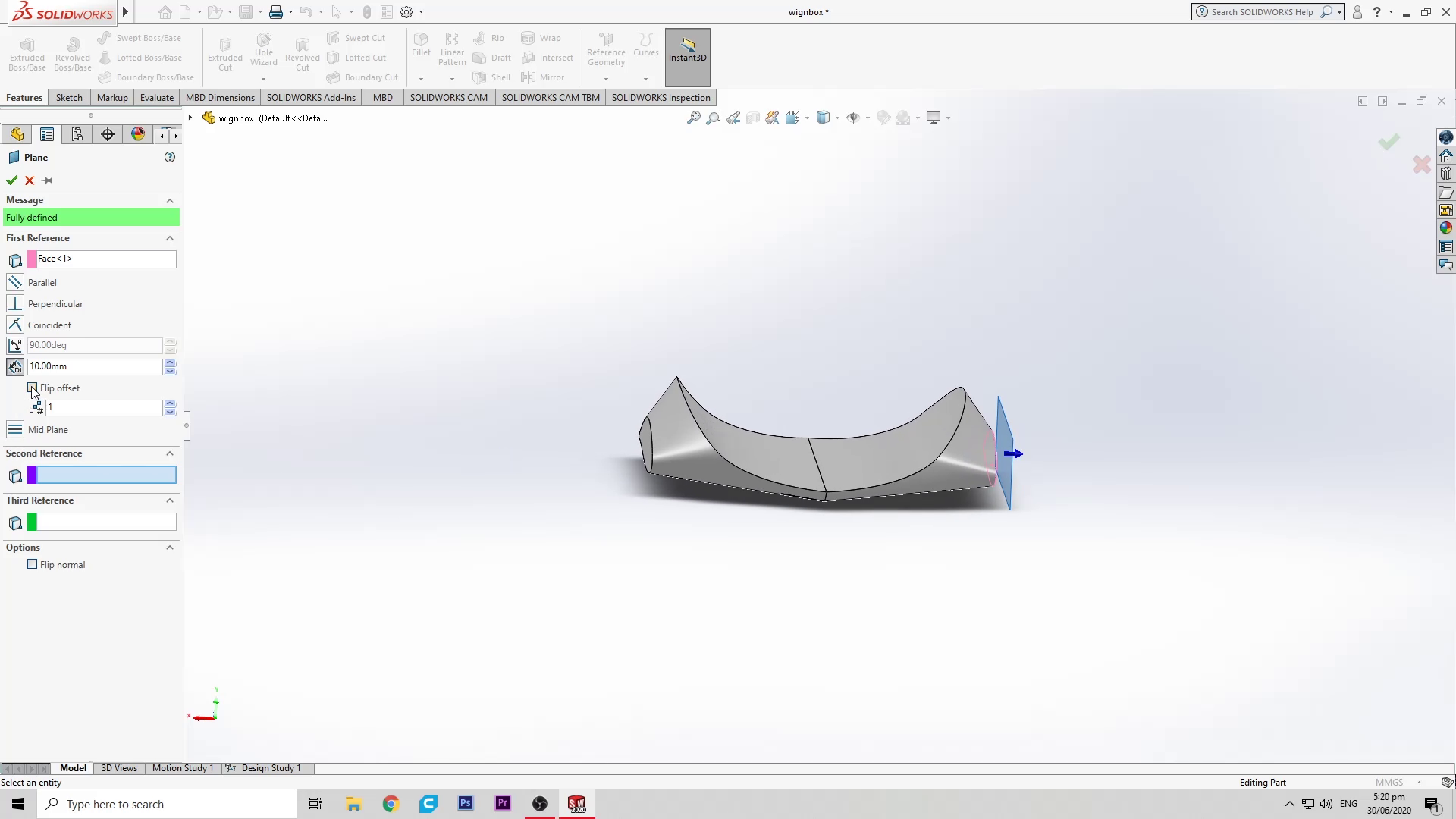Open the SOLIDWORKS Add-Ins tab
Viewport: 1456px width, 819px height.
coord(311,97)
